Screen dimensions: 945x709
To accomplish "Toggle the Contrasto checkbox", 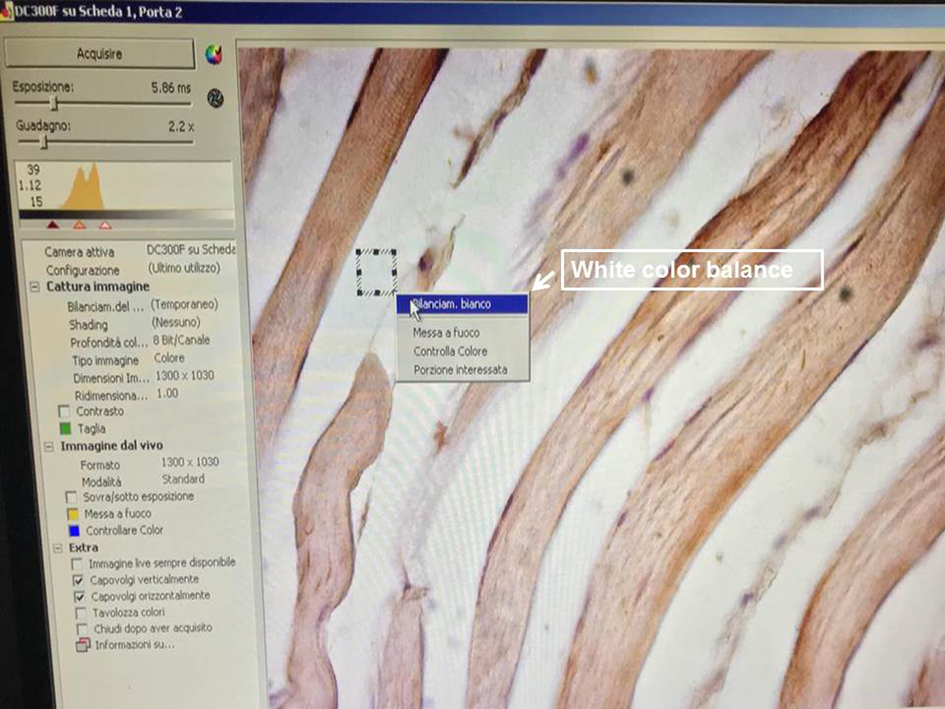I will 64,411.
